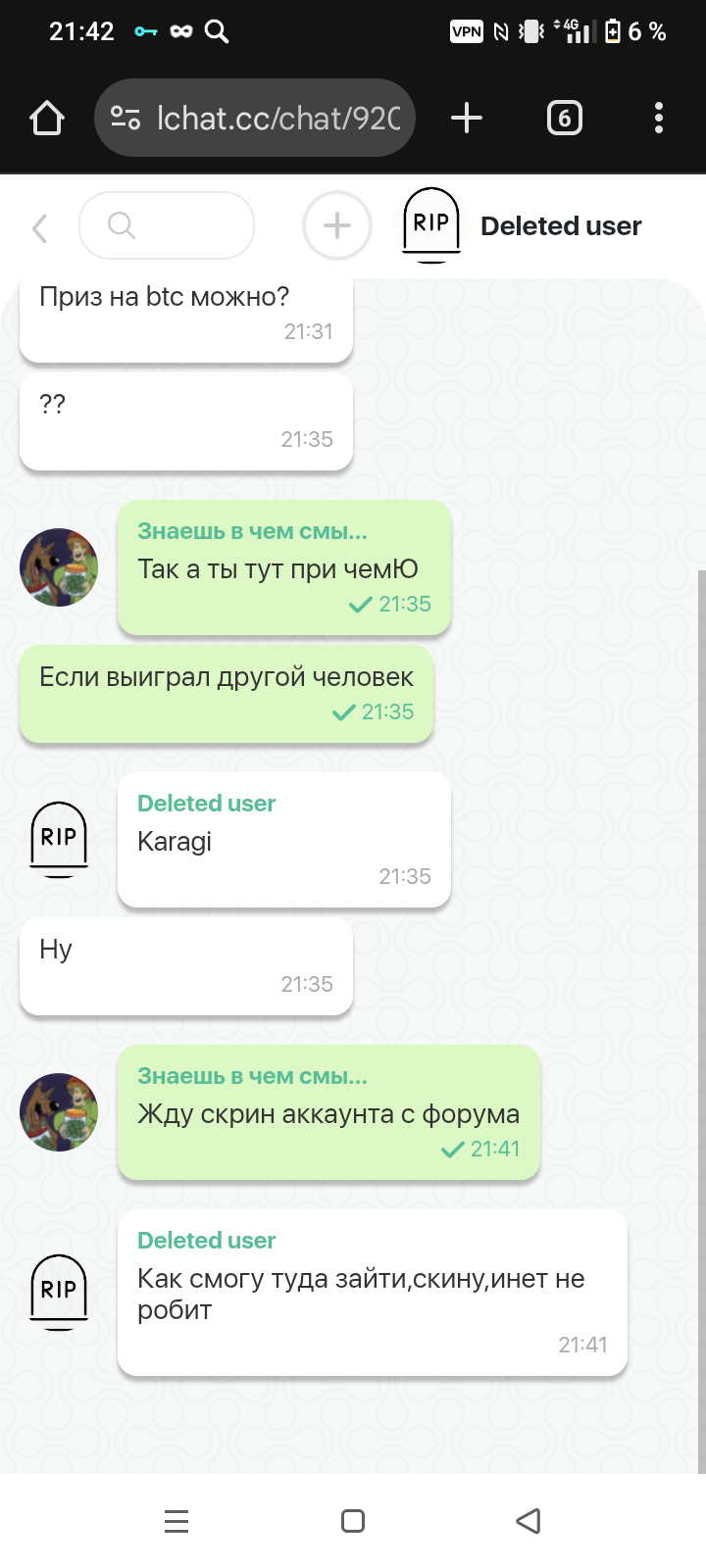Image resolution: width=706 pixels, height=1568 pixels.
Task: Tap RIP avatar next to Karagi message
Action: point(59,840)
